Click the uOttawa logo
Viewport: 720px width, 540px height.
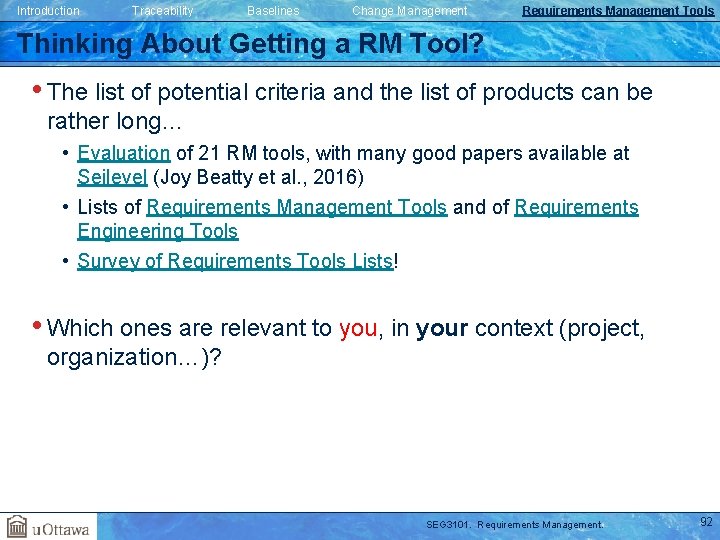tap(48, 527)
